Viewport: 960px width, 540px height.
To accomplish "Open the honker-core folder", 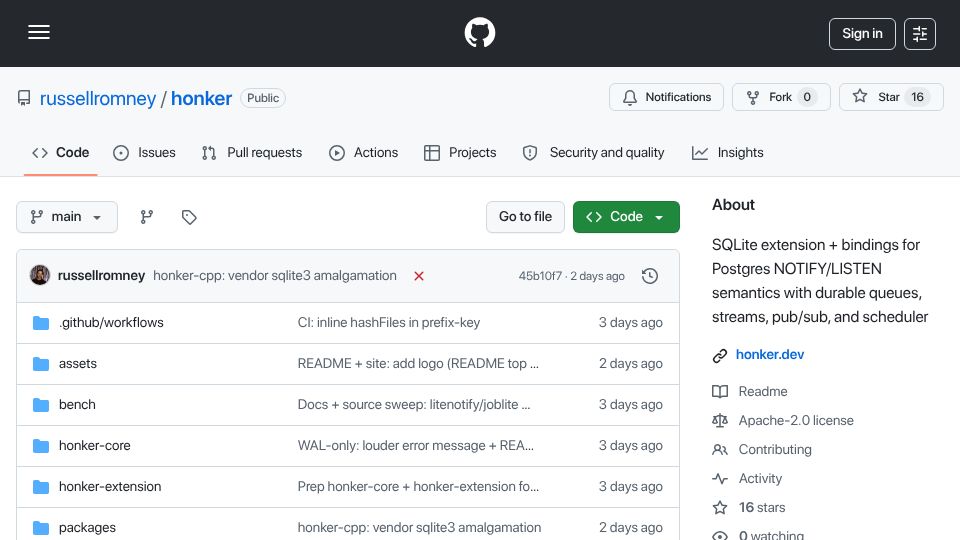I will tap(95, 446).
